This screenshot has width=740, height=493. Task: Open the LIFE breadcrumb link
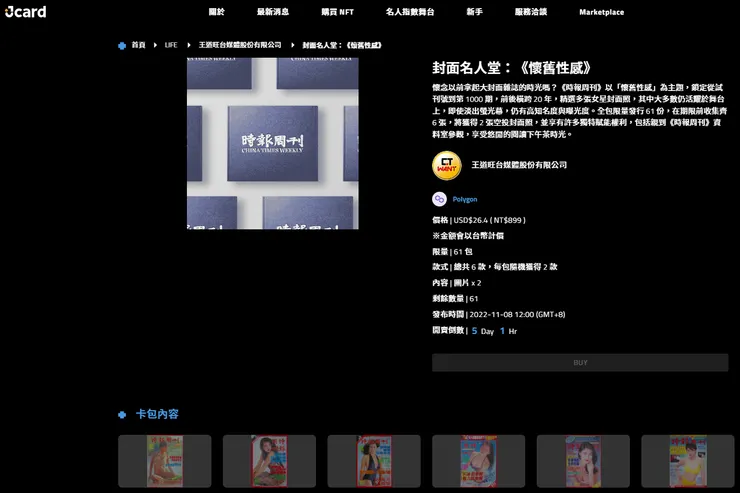[171, 45]
